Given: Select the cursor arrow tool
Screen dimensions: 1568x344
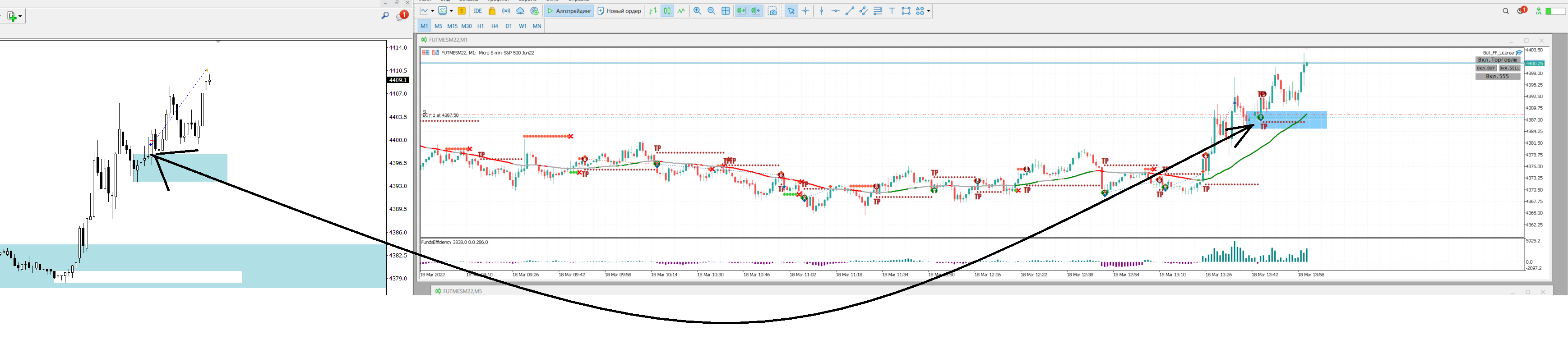Looking at the screenshot, I should click(x=791, y=11).
